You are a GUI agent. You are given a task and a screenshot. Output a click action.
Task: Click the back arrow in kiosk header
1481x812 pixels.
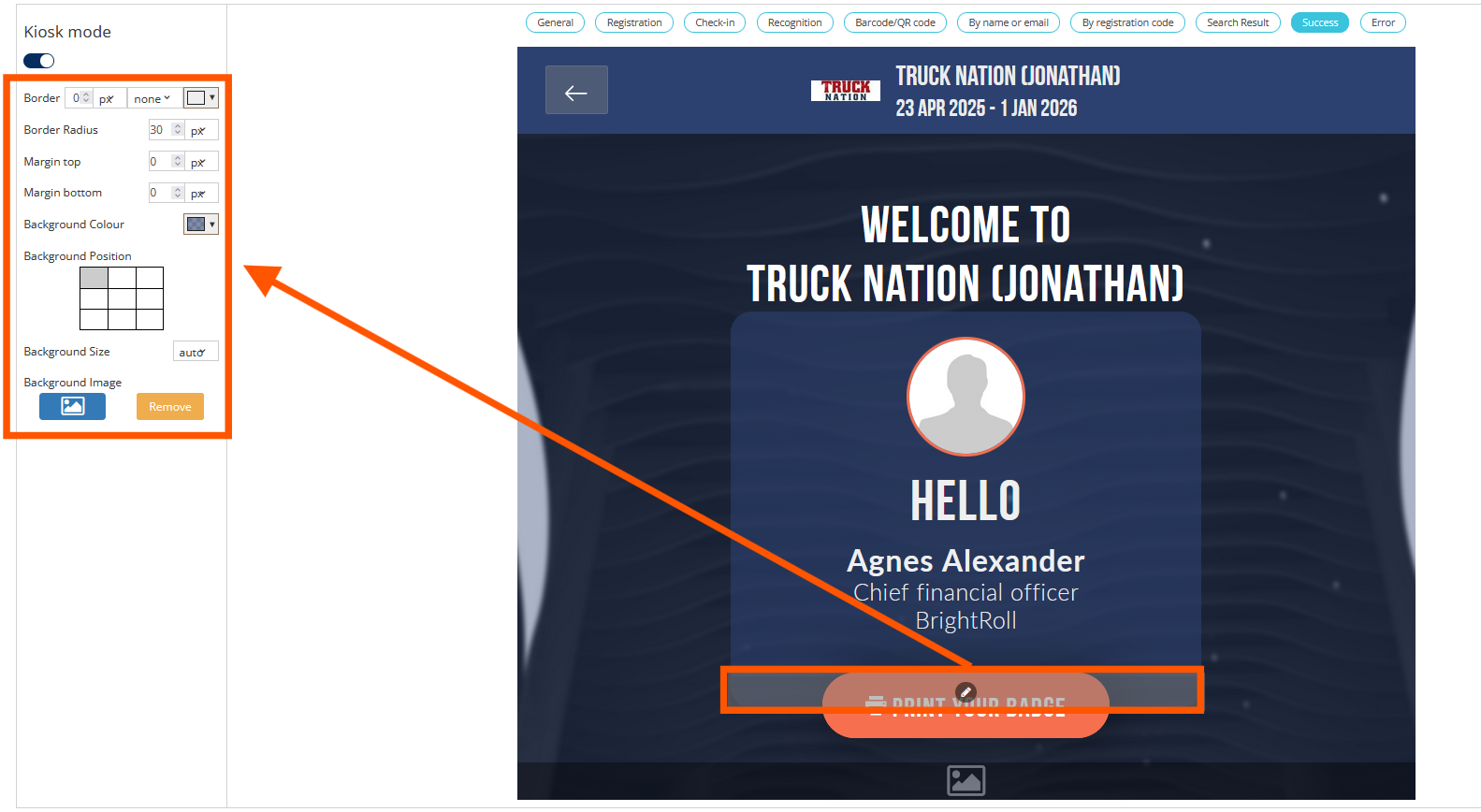pos(576,91)
